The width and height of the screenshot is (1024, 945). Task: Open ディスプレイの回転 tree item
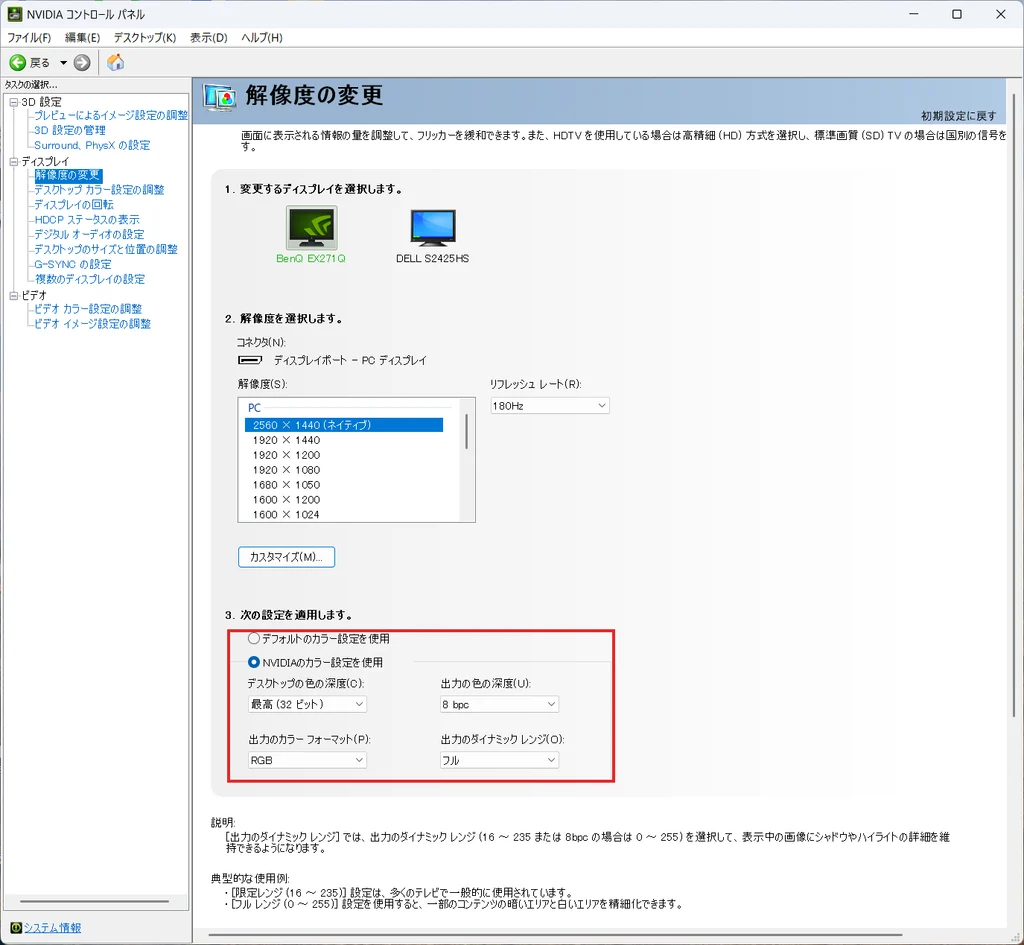[x=74, y=204]
